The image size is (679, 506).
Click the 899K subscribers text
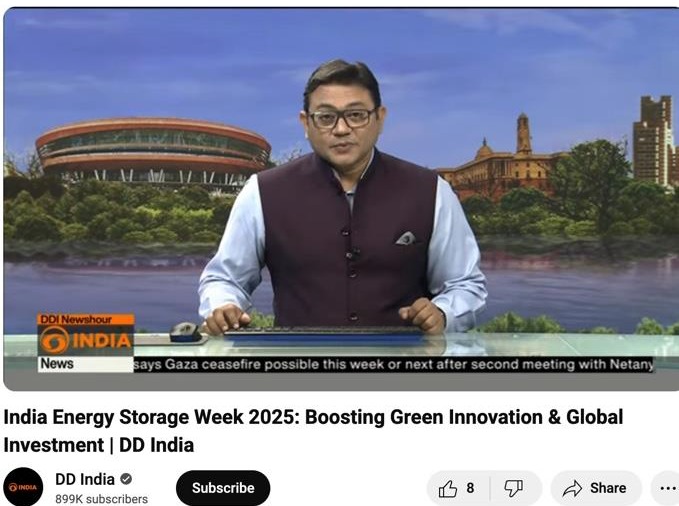(x=101, y=499)
